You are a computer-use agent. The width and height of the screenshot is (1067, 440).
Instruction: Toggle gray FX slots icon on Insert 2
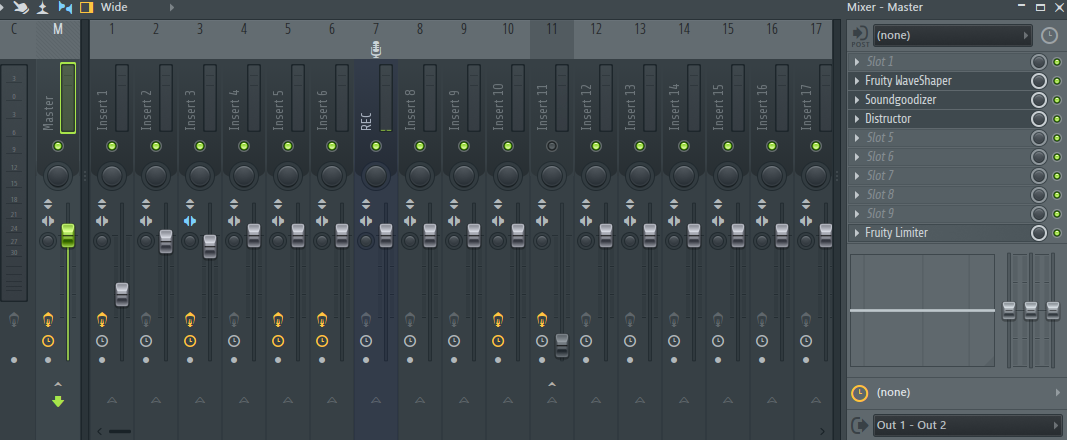[x=146, y=318]
